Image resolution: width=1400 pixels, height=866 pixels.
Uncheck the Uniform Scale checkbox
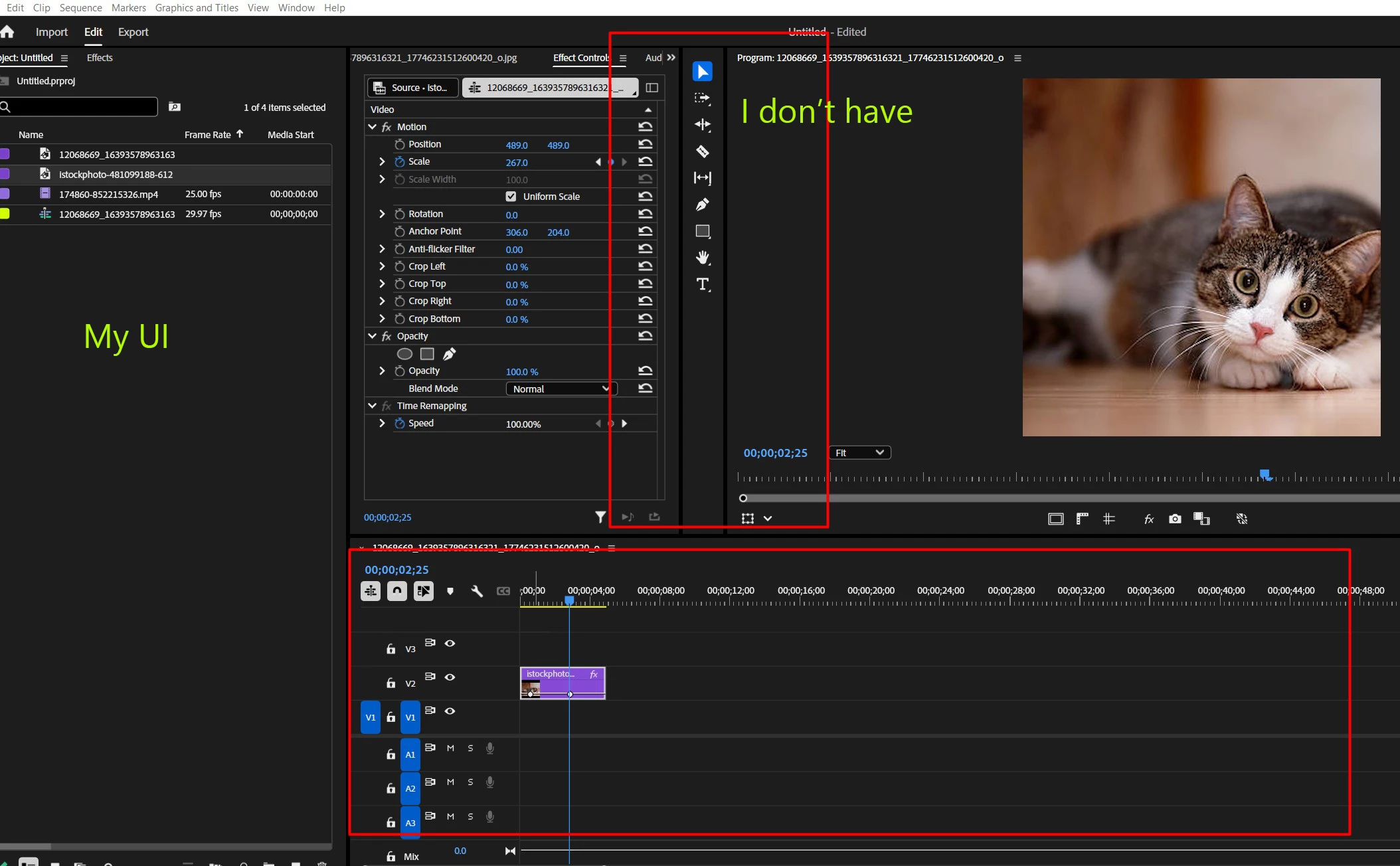tap(511, 197)
